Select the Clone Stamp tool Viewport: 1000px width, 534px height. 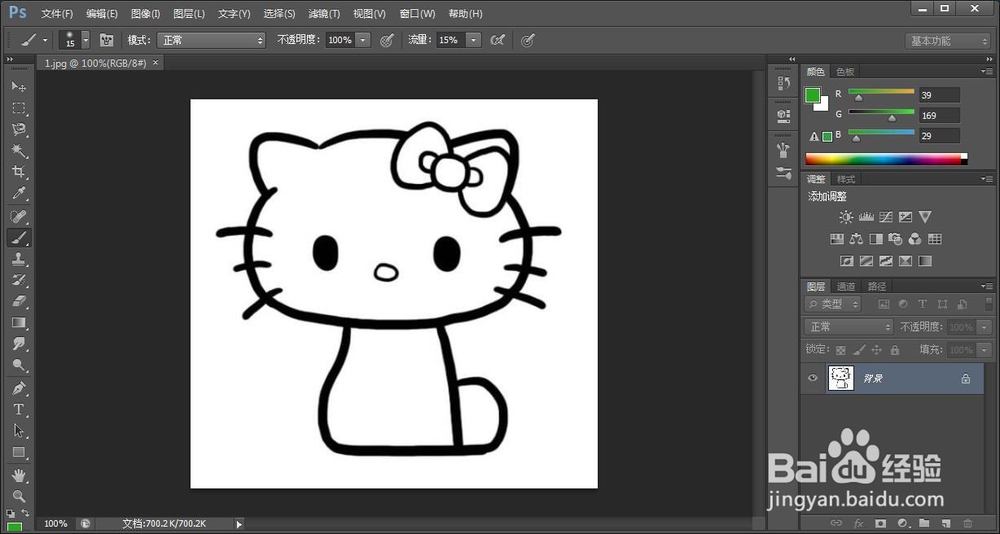(18, 259)
